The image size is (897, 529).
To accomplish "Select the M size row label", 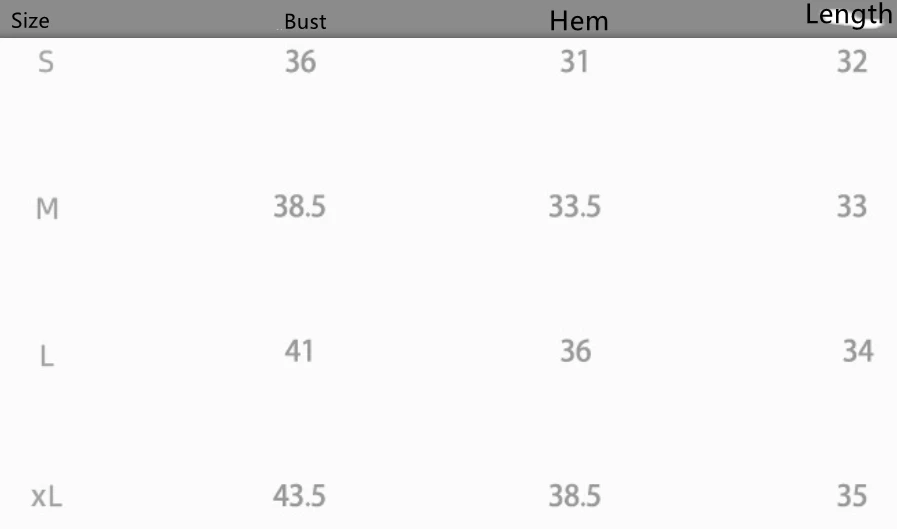I will click(47, 209).
